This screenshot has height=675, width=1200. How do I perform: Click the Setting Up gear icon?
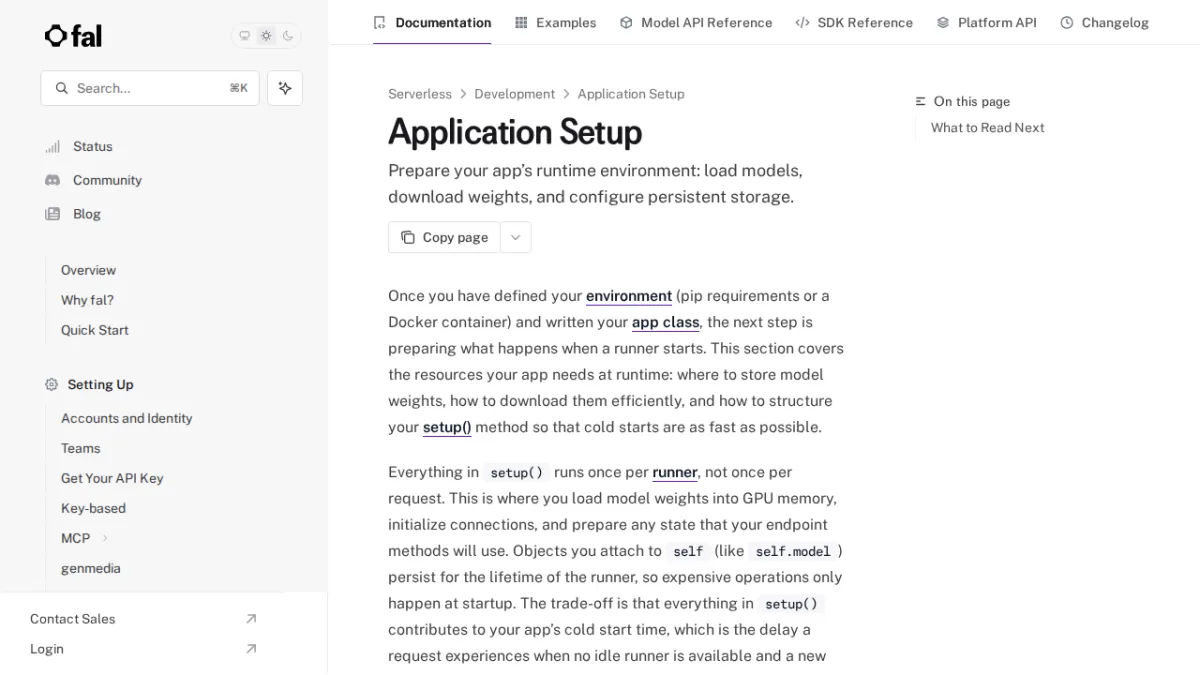tap(52, 384)
